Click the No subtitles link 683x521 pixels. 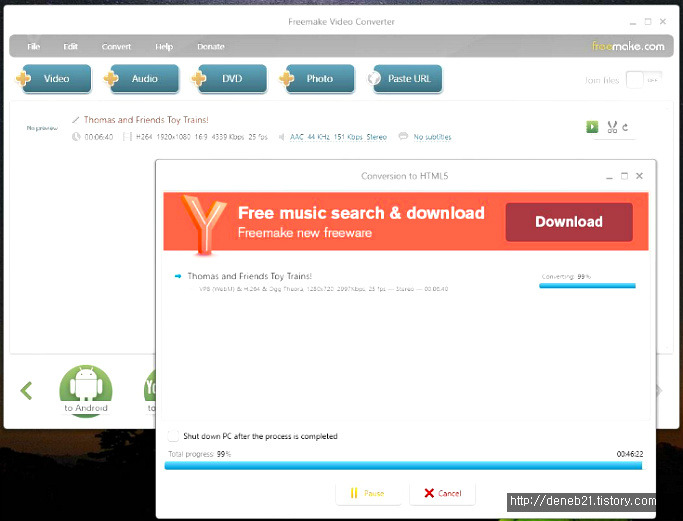pyautogui.click(x=432, y=137)
